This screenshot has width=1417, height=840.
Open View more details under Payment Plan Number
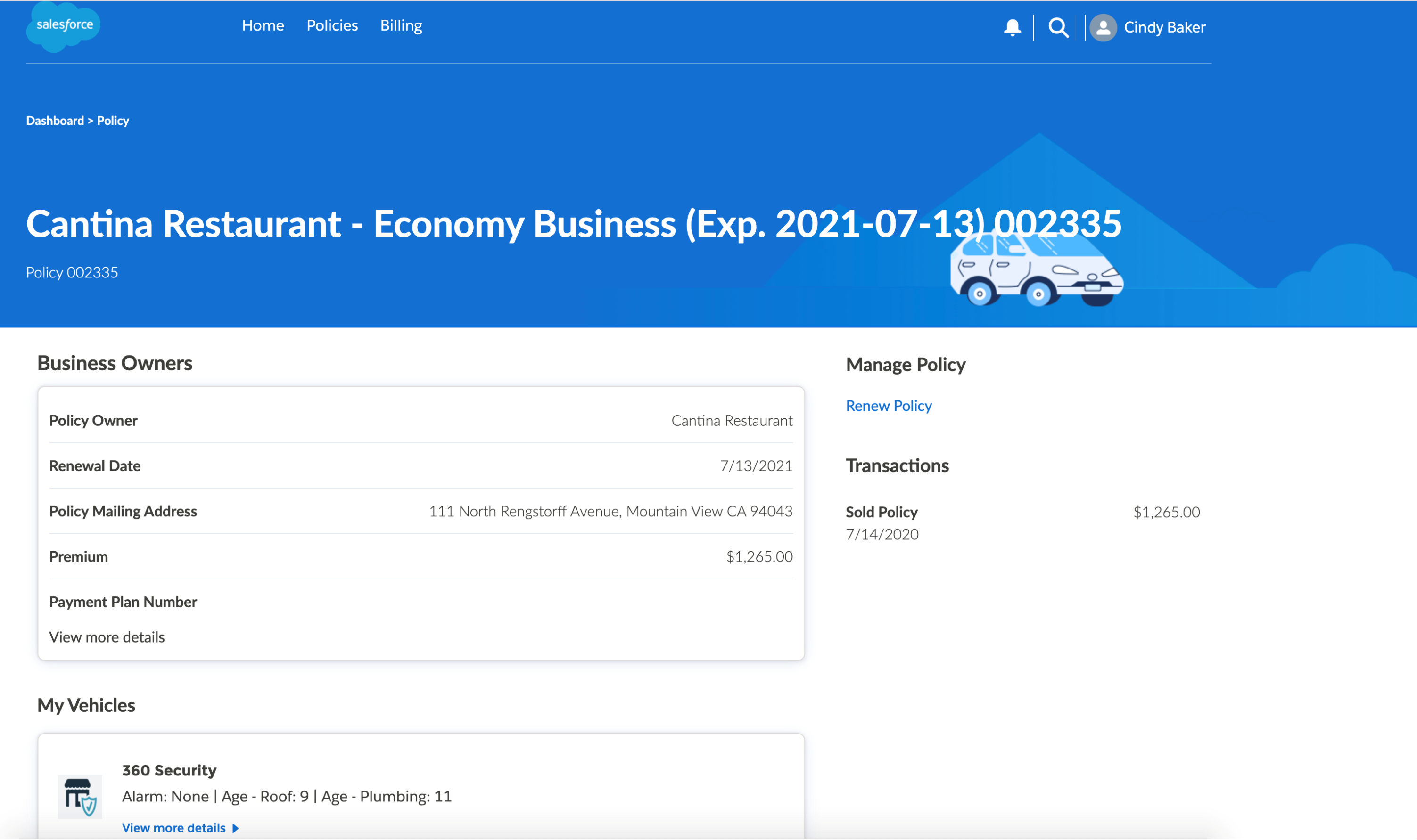(107, 637)
